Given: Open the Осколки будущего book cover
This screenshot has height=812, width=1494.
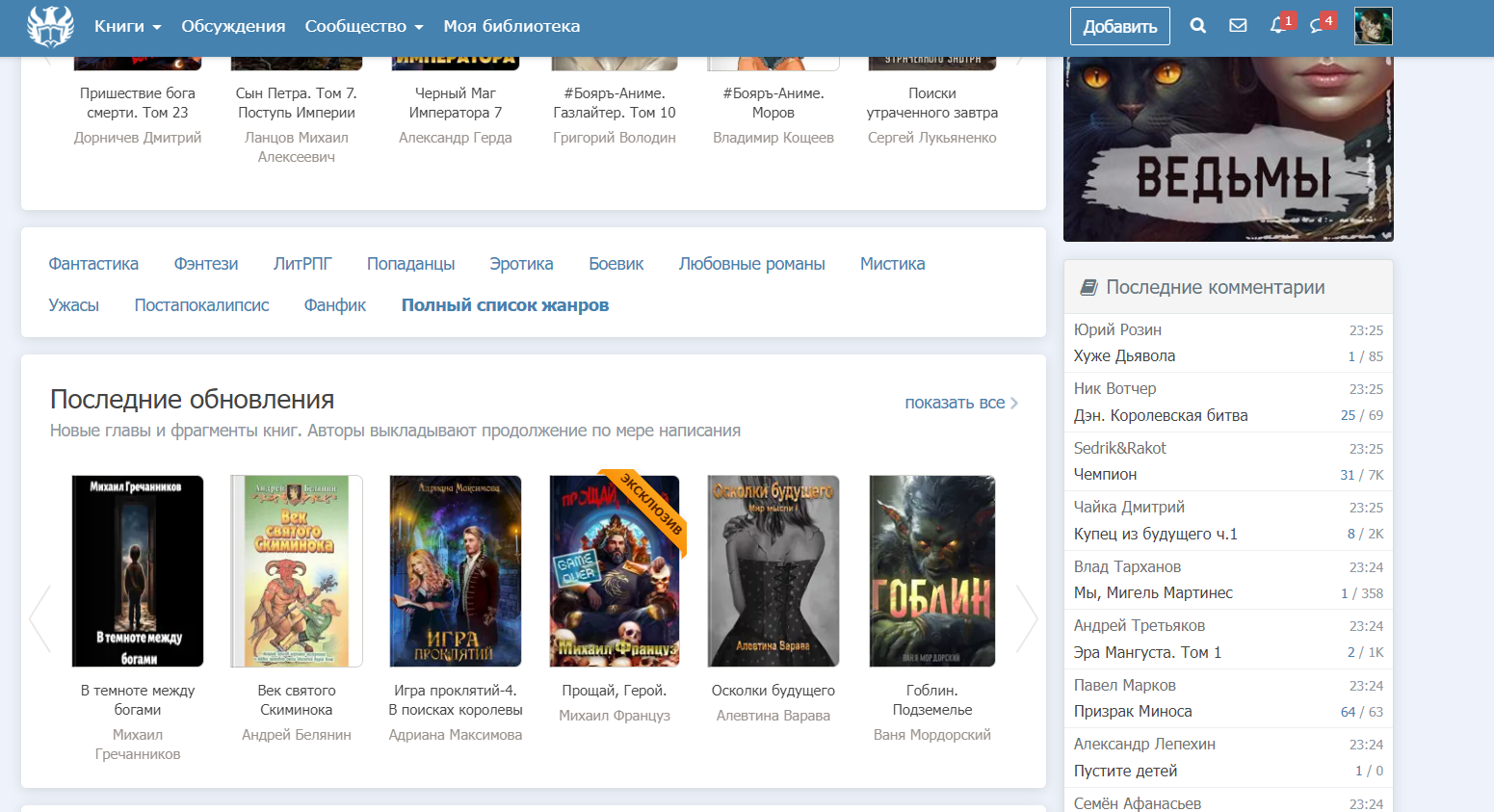Looking at the screenshot, I should [x=773, y=571].
